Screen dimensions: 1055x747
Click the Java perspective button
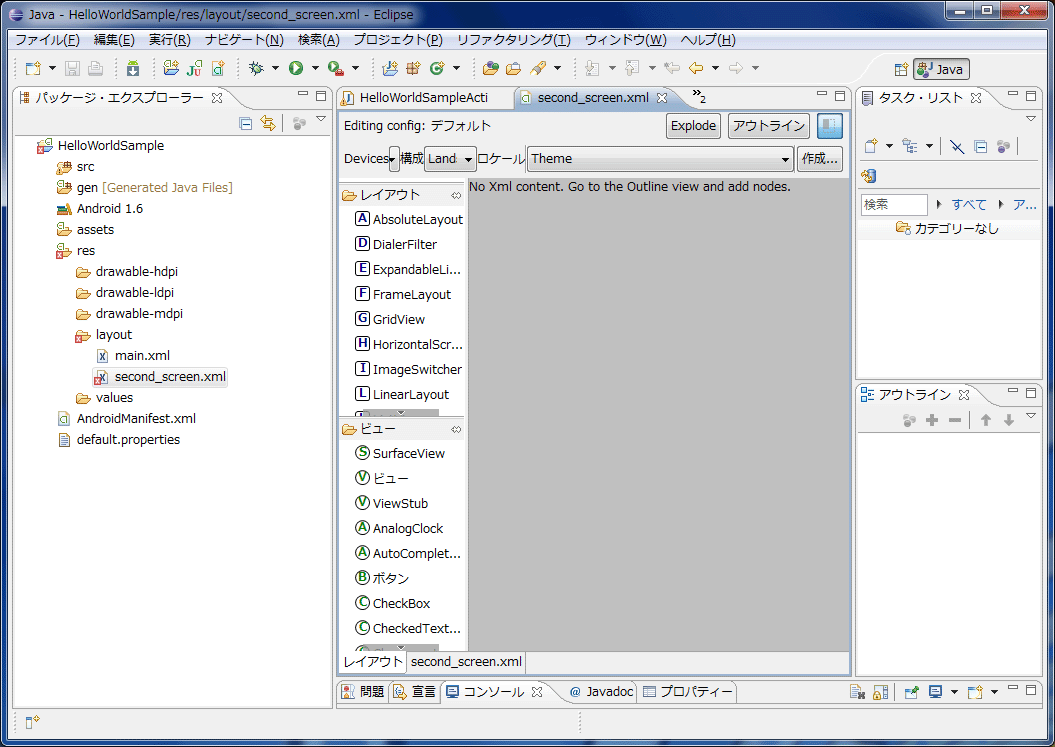pyautogui.click(x=941, y=69)
